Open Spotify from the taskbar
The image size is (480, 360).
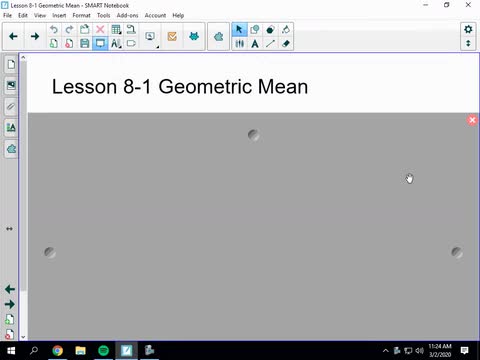click(x=103, y=350)
